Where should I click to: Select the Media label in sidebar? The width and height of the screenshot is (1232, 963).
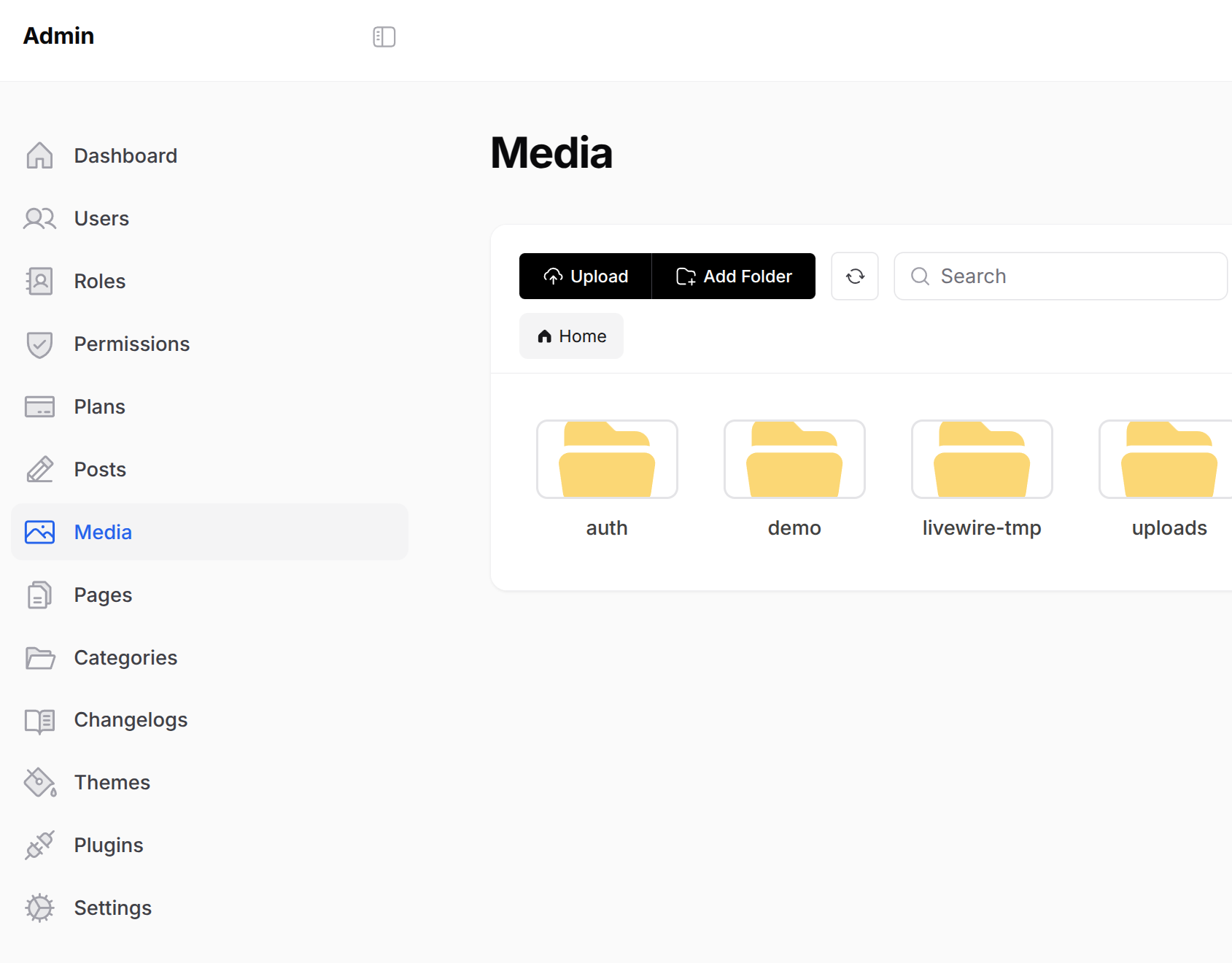(x=103, y=532)
